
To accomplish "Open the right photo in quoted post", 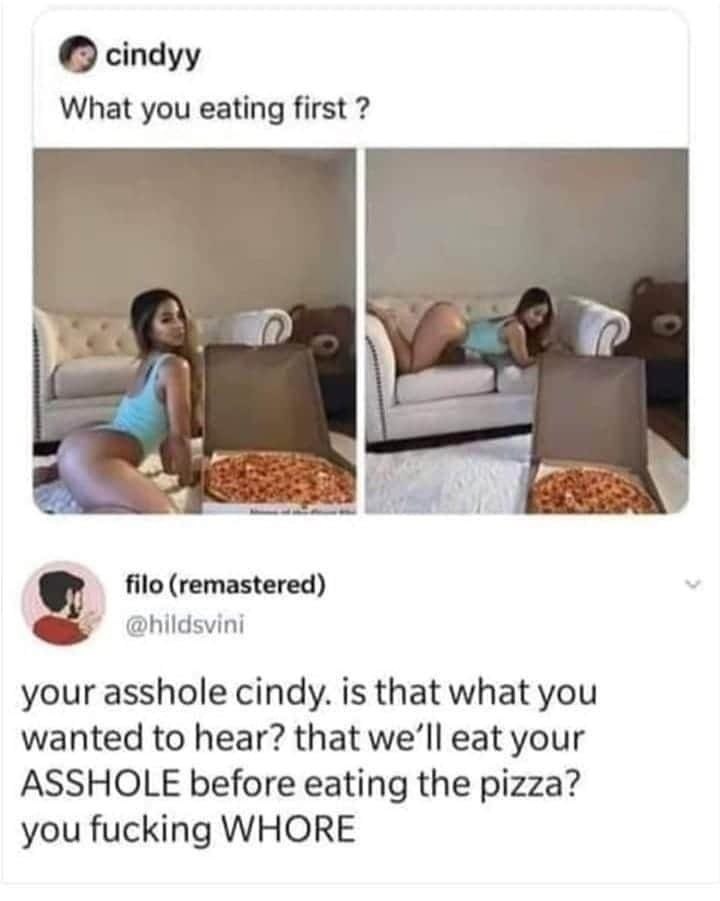I will point(527,331).
